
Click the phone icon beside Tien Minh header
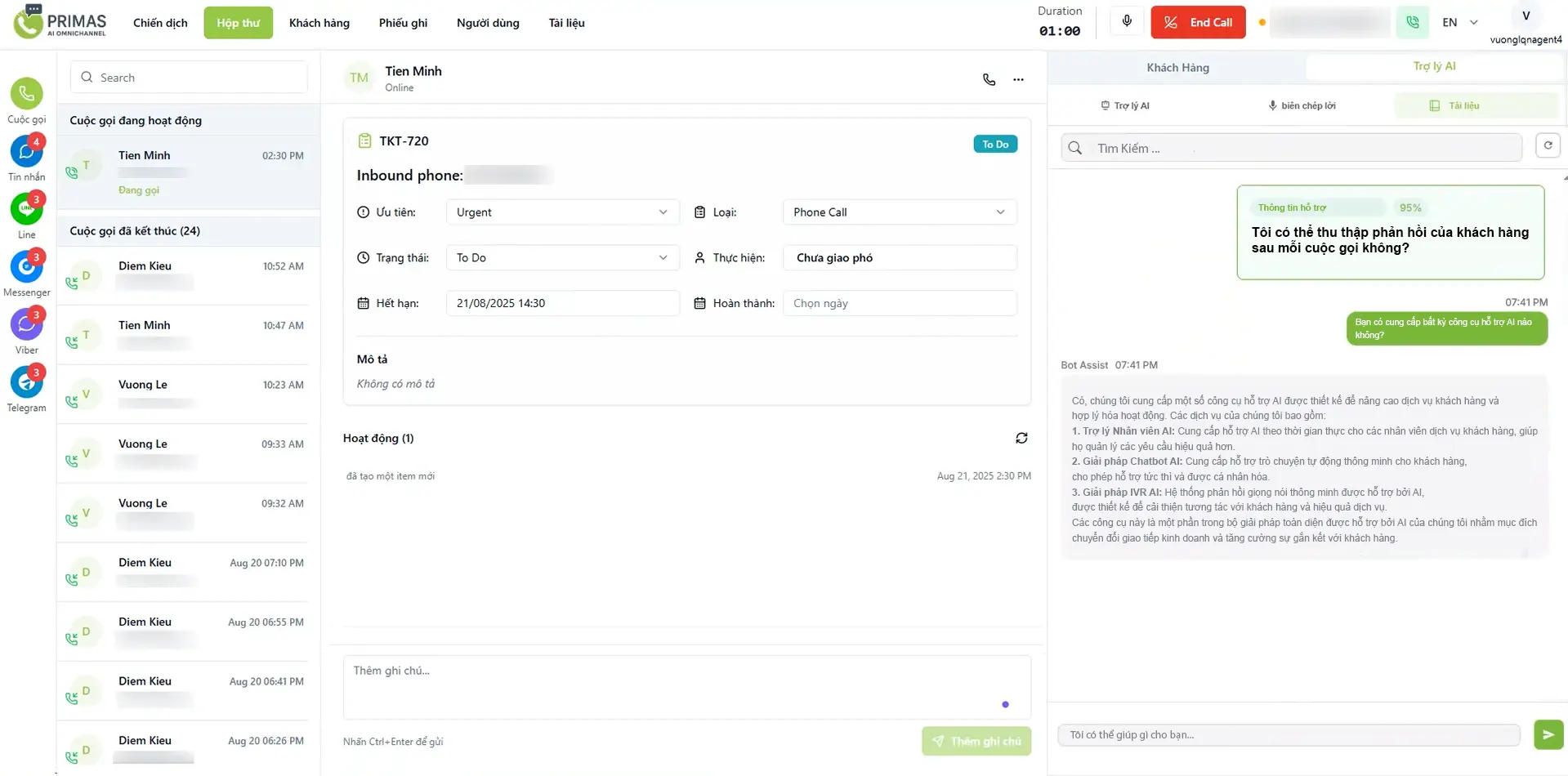[x=989, y=79]
